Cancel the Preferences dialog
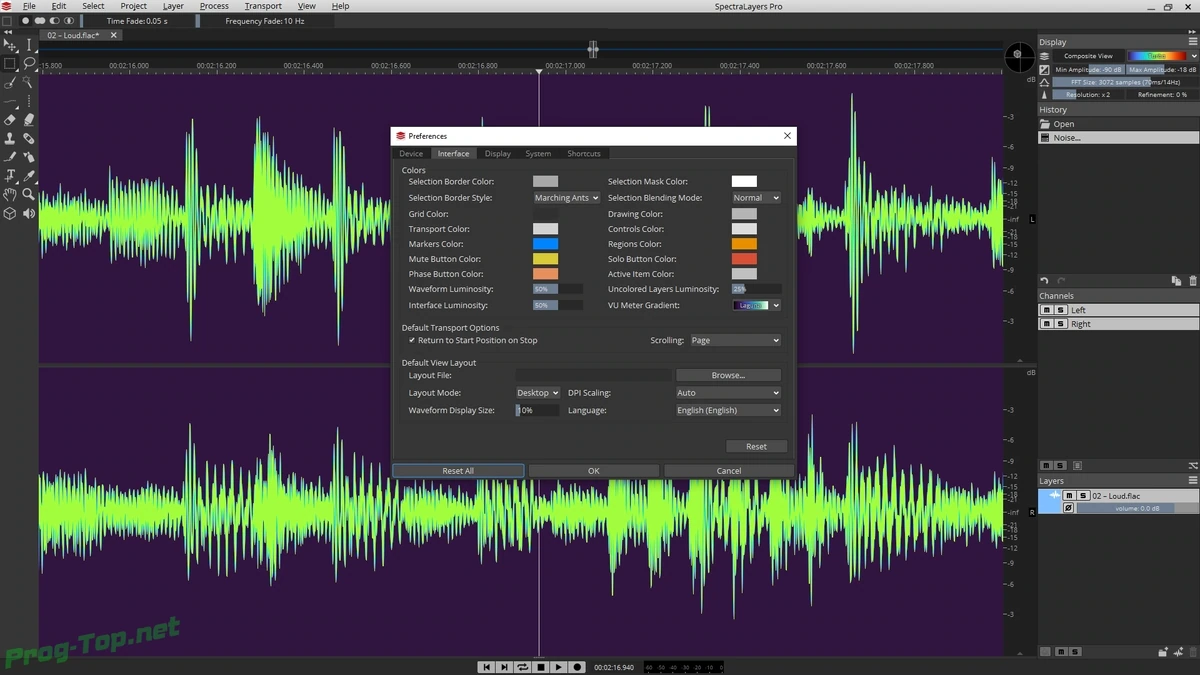 click(729, 471)
